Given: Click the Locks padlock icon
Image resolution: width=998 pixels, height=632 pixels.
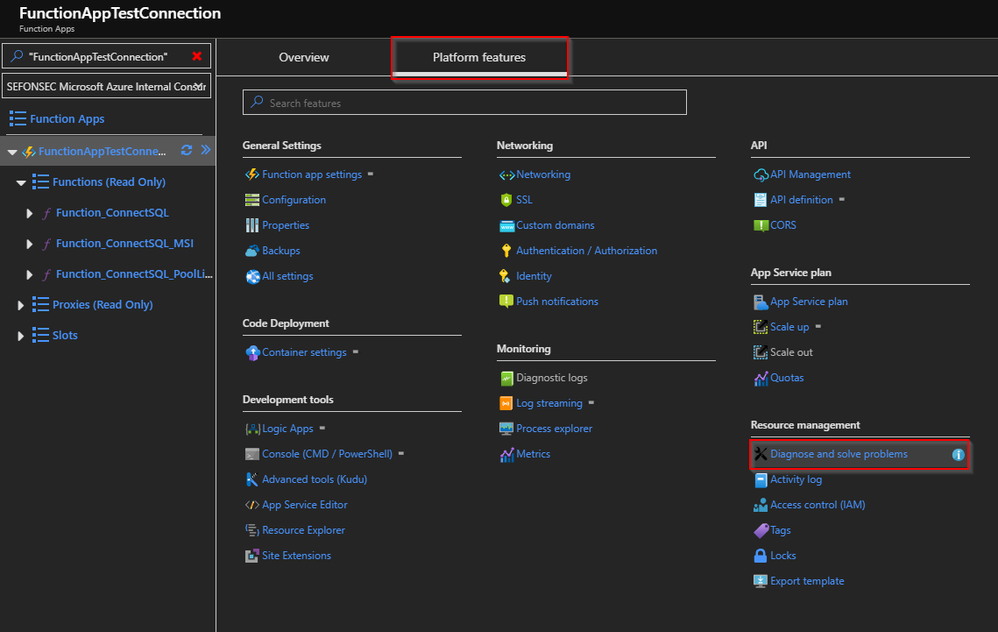Looking at the screenshot, I should pyautogui.click(x=761, y=555).
